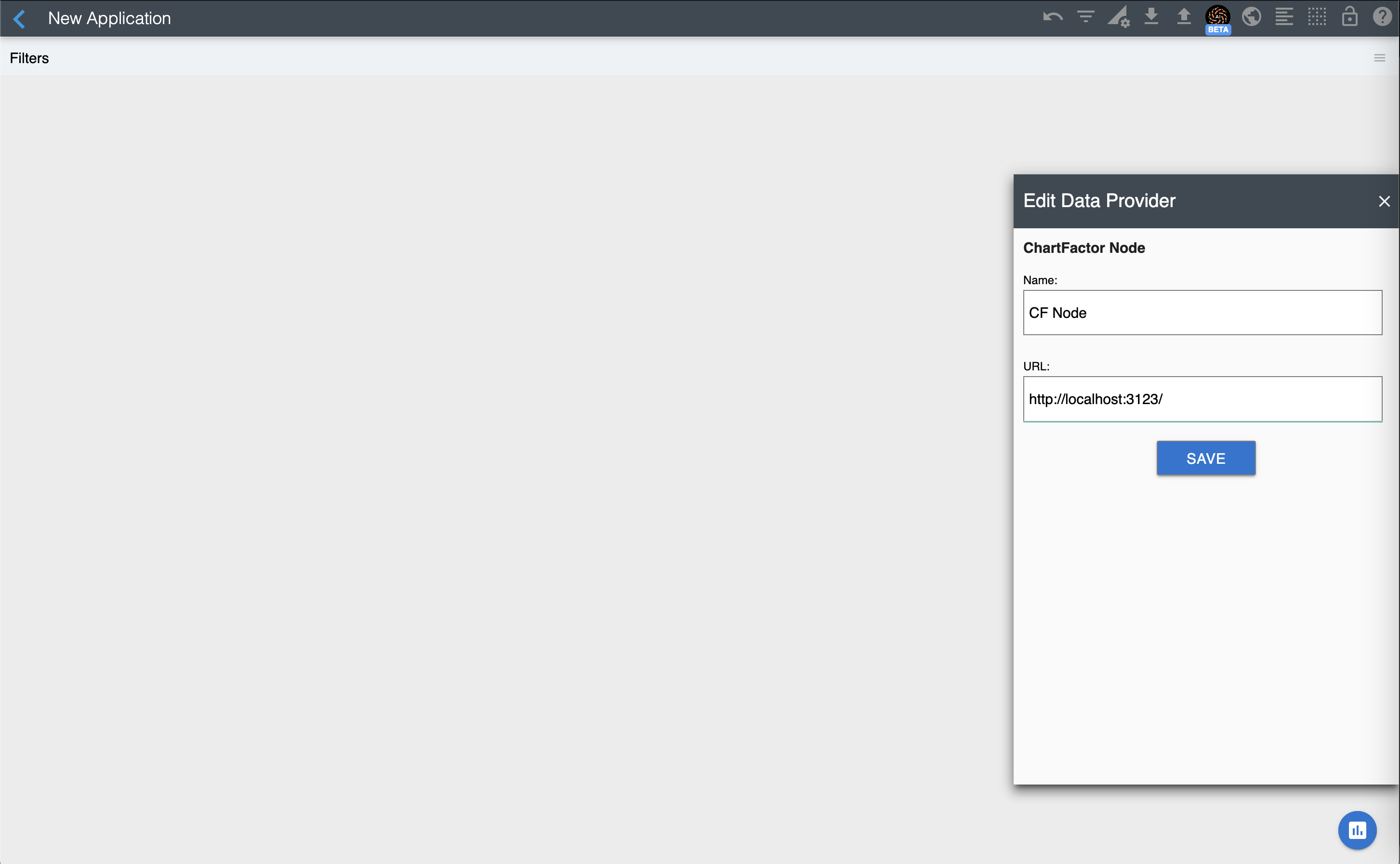This screenshot has height=864, width=1400.
Task: Open the filter settings icon in toolbar
Action: click(x=1086, y=17)
